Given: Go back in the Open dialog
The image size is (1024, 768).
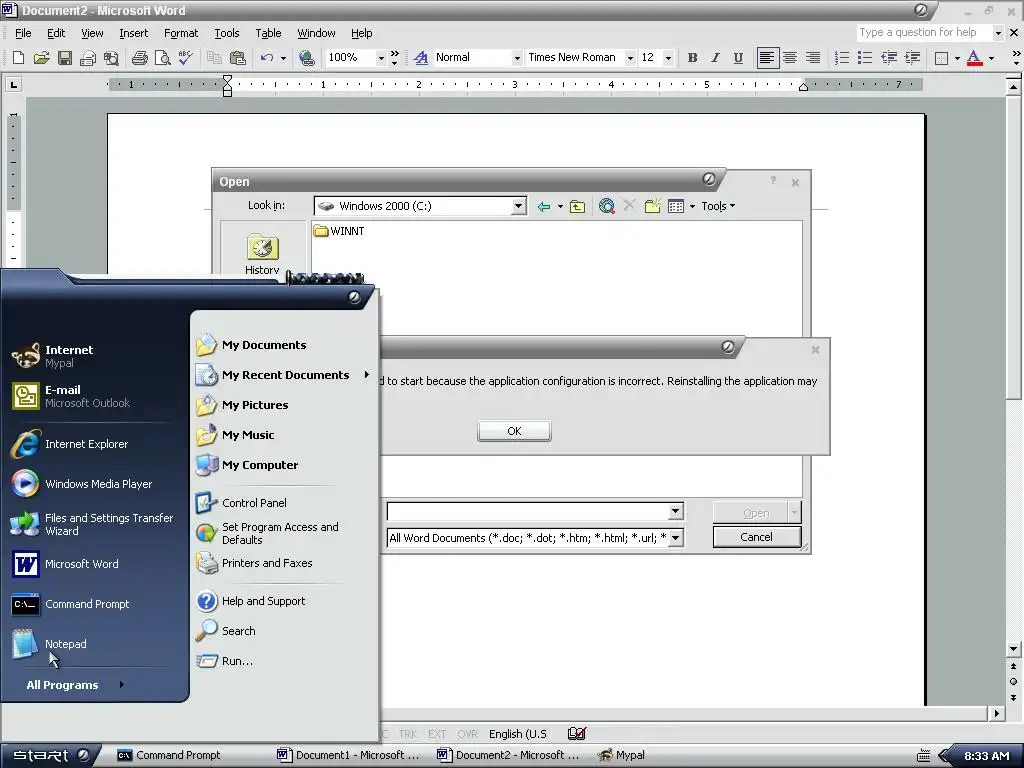Looking at the screenshot, I should (x=543, y=206).
